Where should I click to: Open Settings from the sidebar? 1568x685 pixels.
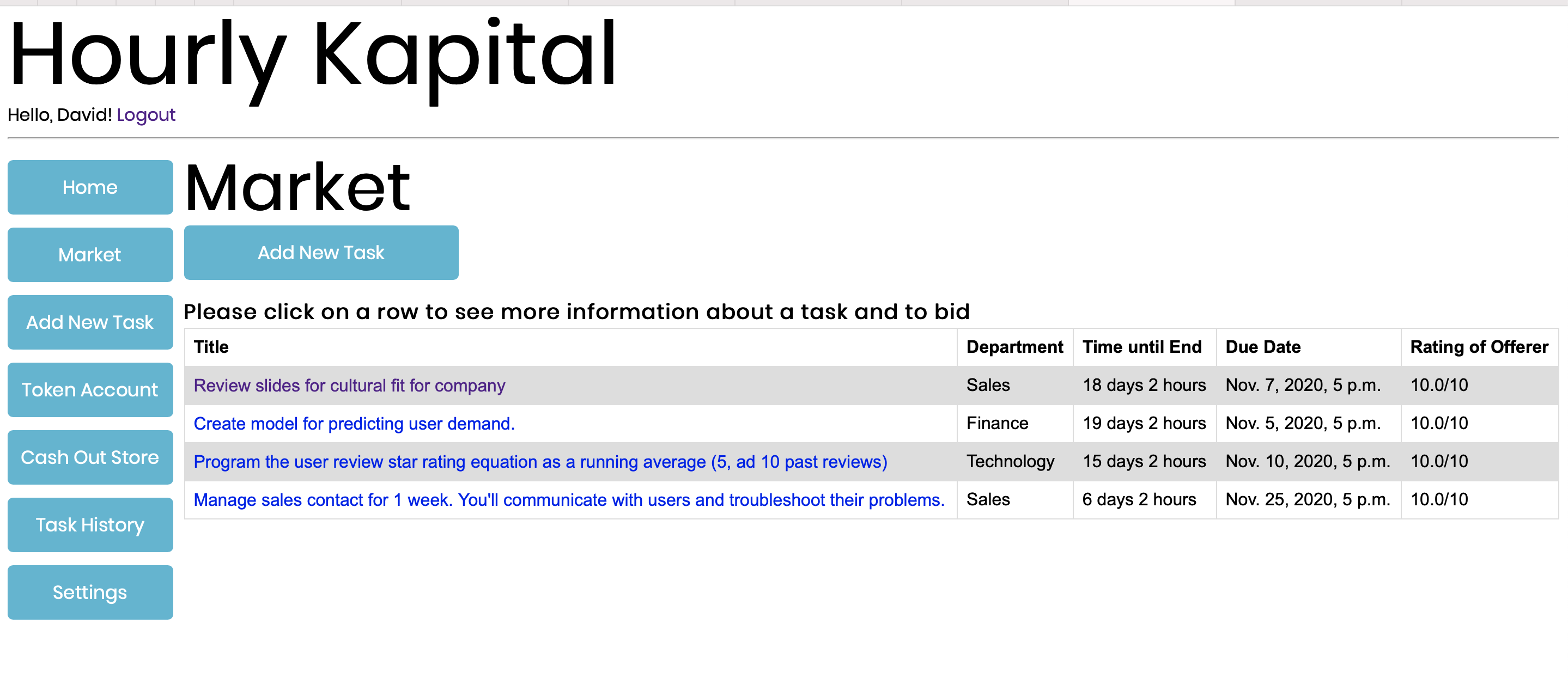pyautogui.click(x=90, y=592)
